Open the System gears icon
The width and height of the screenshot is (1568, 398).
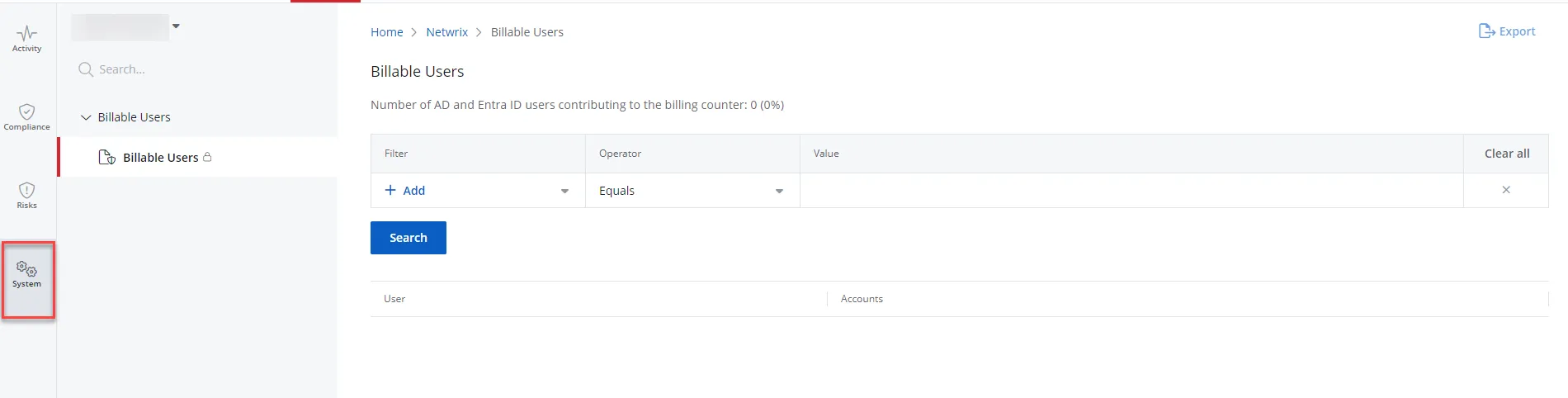click(x=26, y=268)
